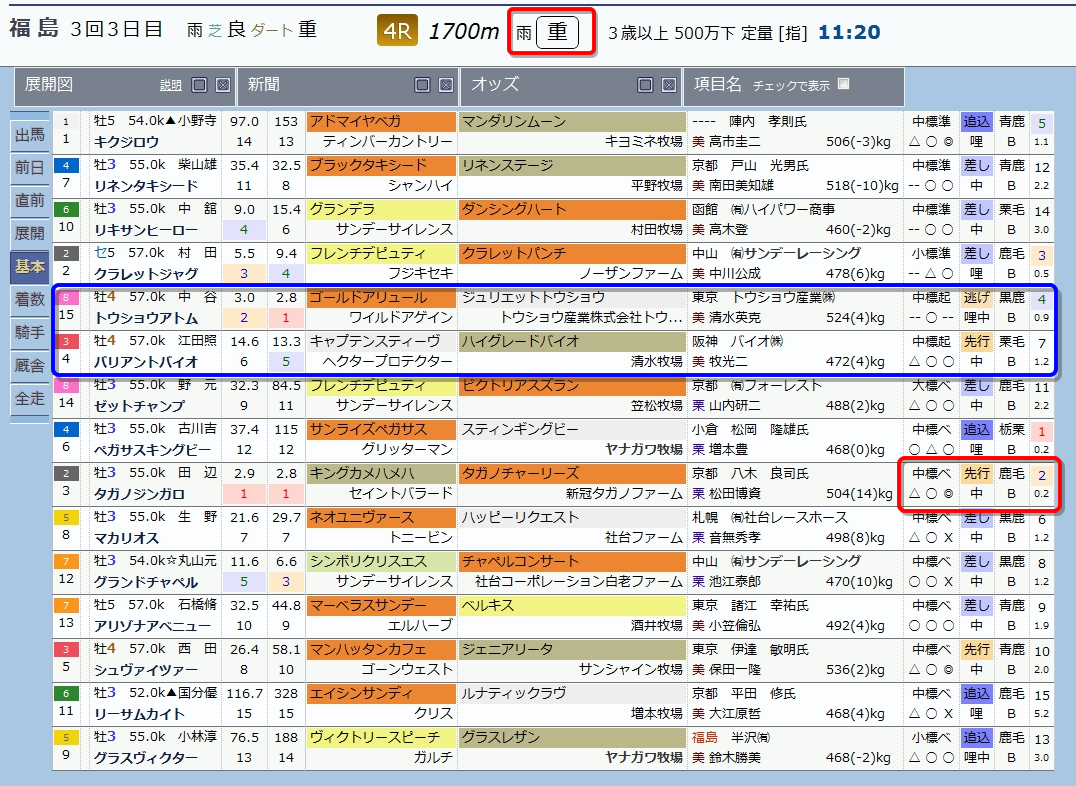Viewport: 1076px width, 786px height.
Task: Select horse name リーサムカイト
Action: tap(139, 713)
